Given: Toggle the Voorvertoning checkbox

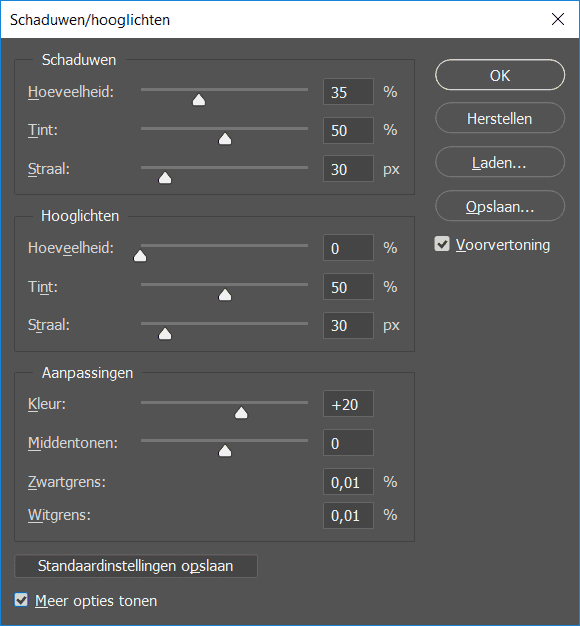Looking at the screenshot, I should coord(442,244).
